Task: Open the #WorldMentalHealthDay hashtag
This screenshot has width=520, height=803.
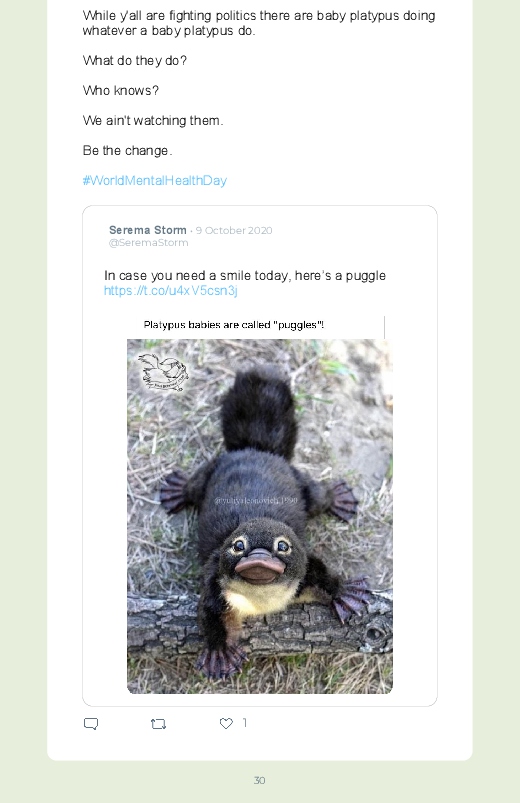Action: (155, 180)
